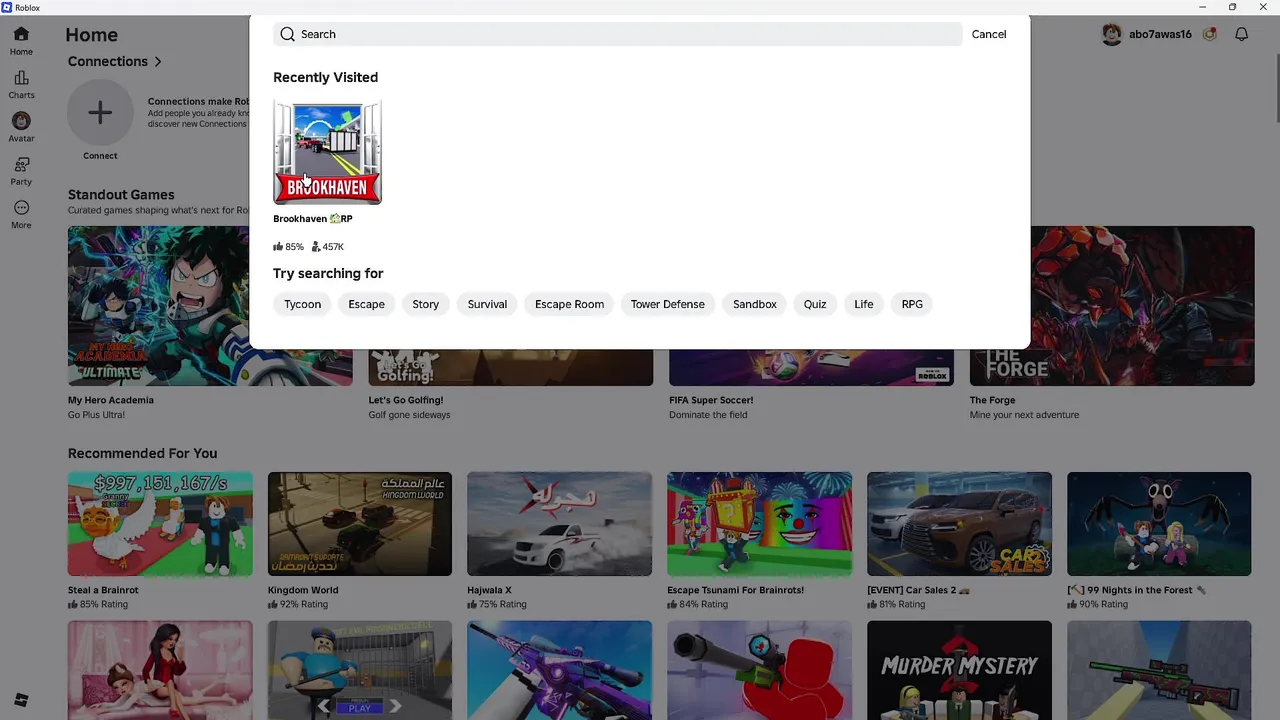Click the 85% like rating under Brookhaven

pos(288,247)
